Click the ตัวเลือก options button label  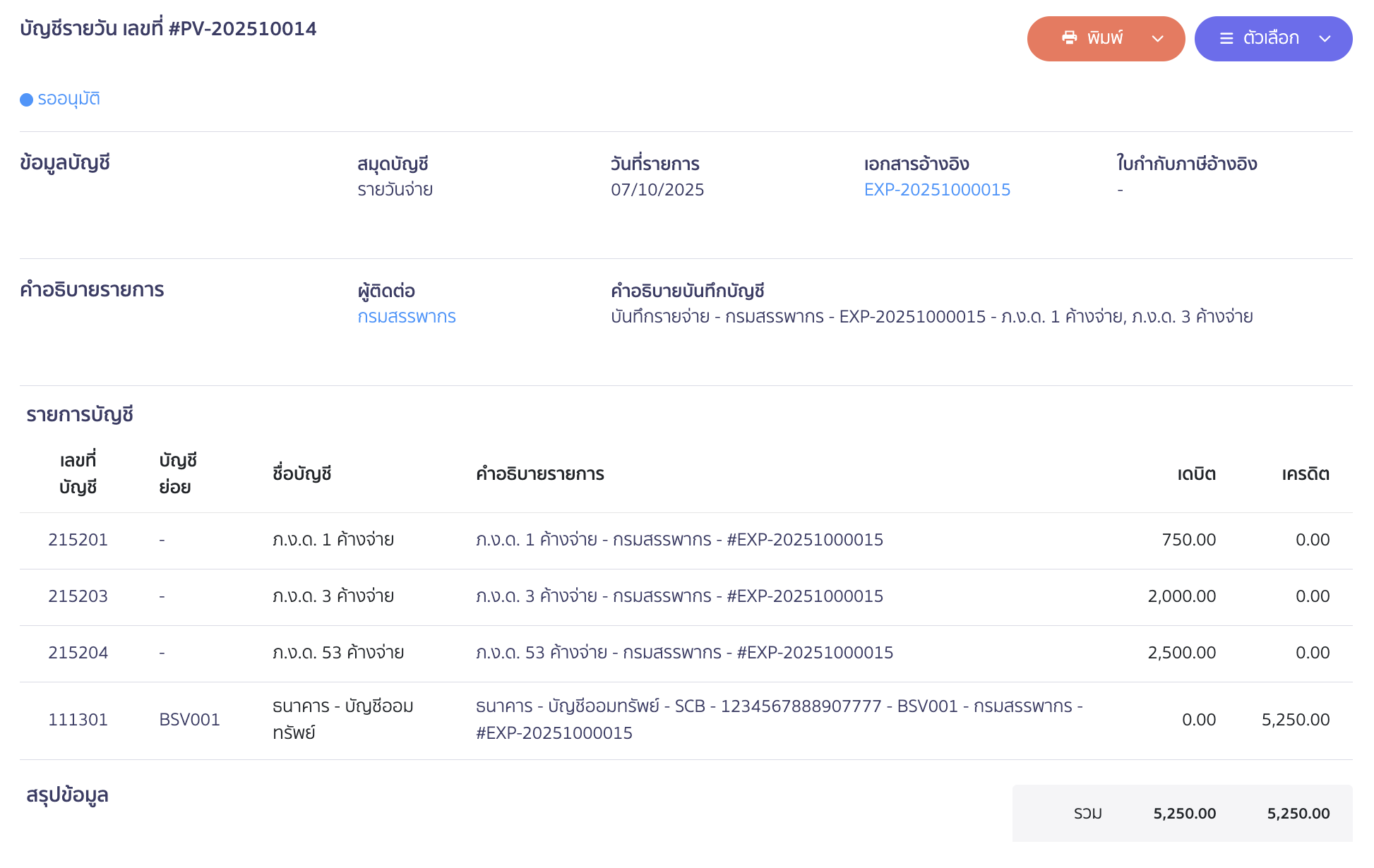[1271, 38]
